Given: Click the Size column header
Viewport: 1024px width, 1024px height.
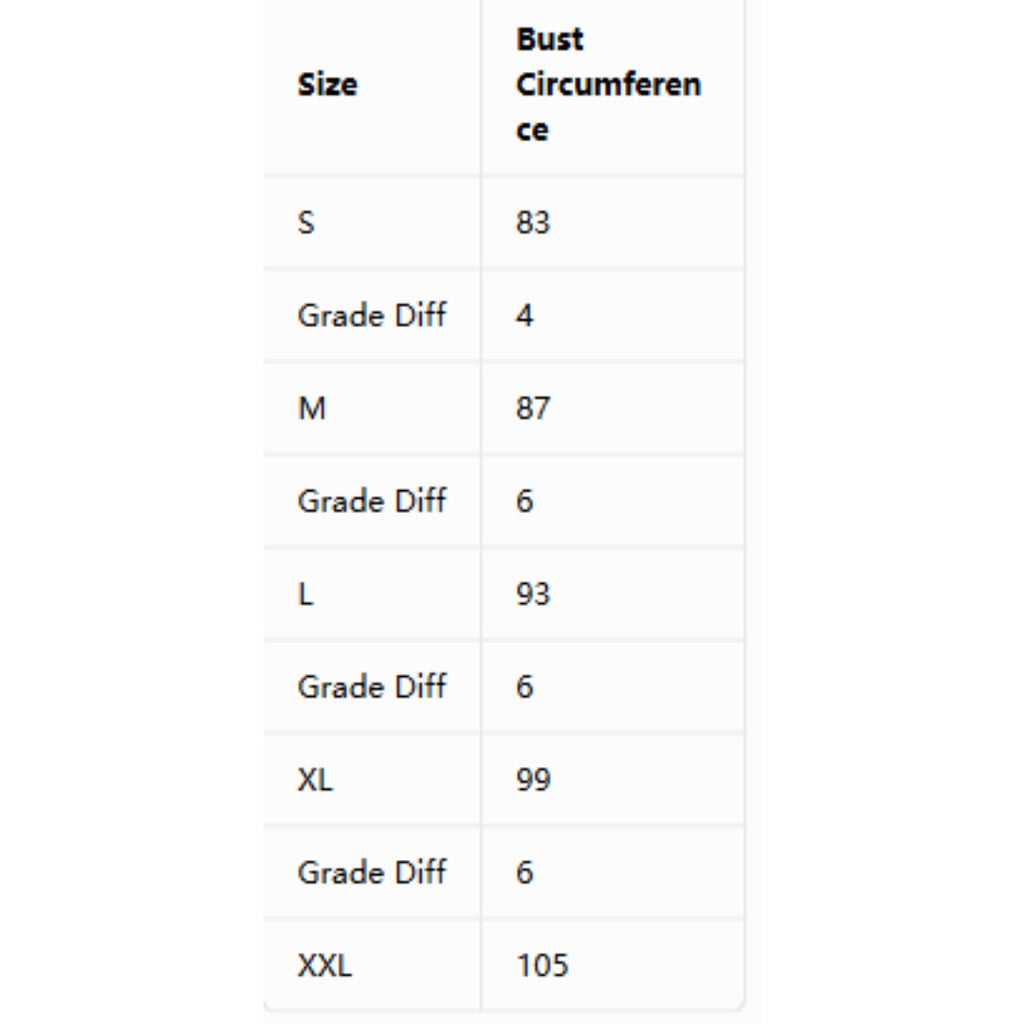Looking at the screenshot, I should (x=327, y=85).
